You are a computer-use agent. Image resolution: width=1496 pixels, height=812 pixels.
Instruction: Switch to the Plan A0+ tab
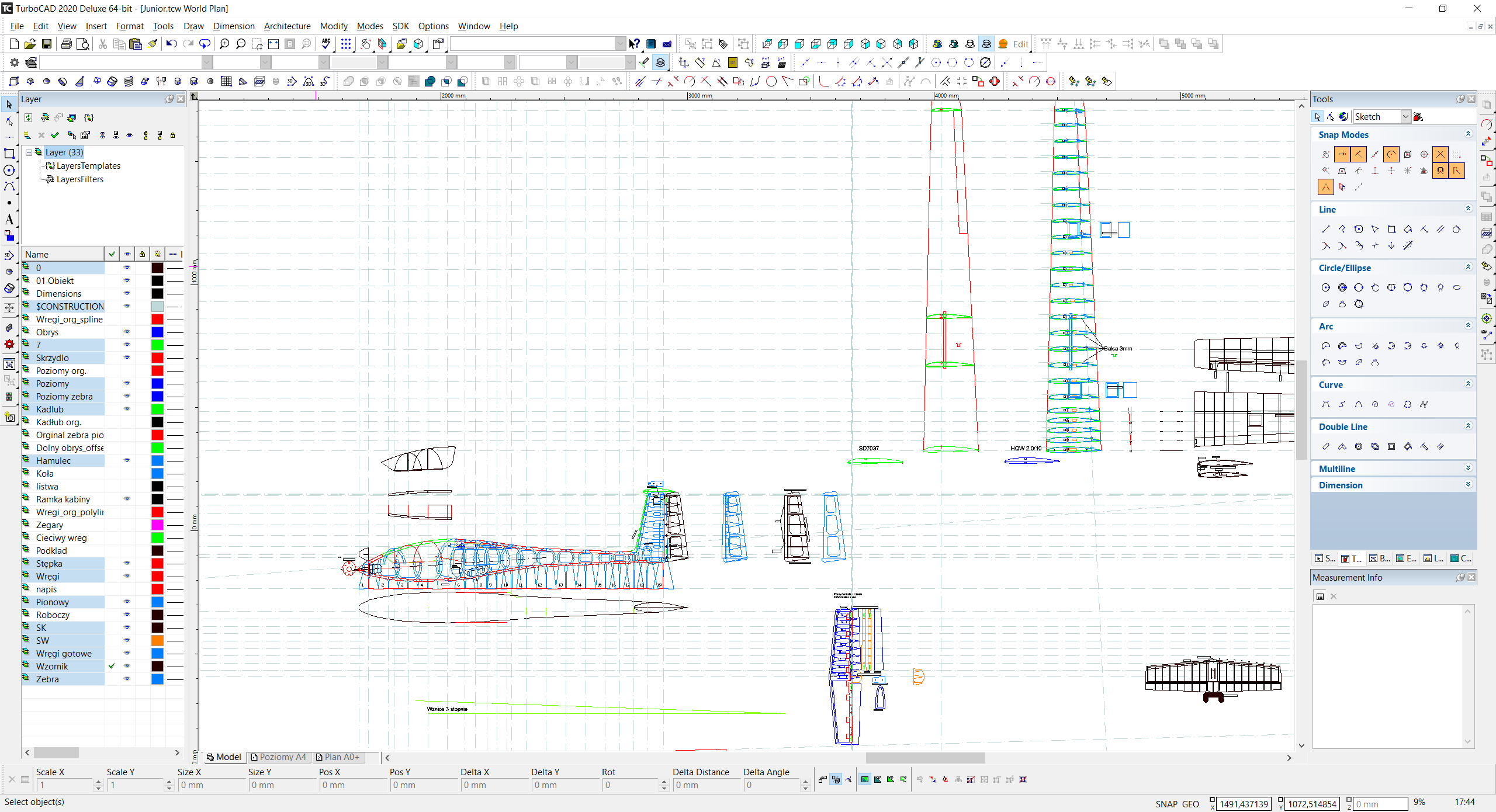click(x=338, y=757)
